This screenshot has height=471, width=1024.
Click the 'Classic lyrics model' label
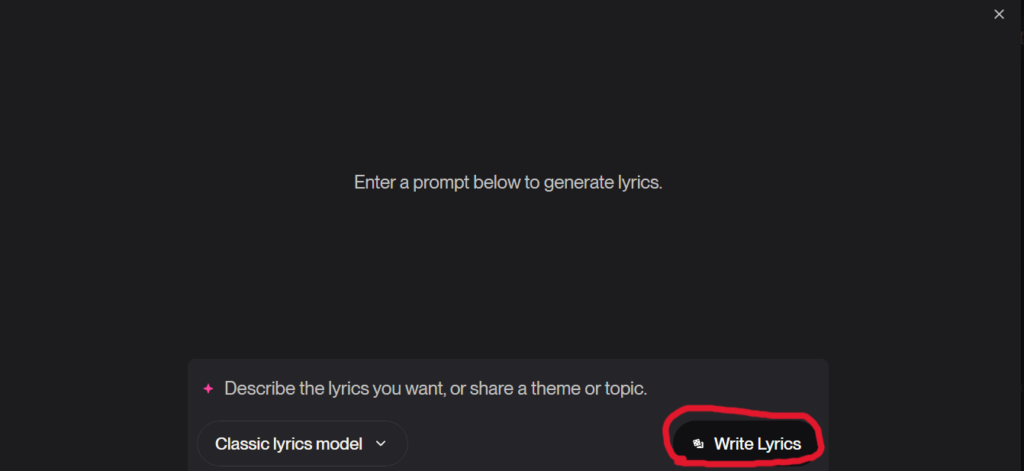coord(288,443)
